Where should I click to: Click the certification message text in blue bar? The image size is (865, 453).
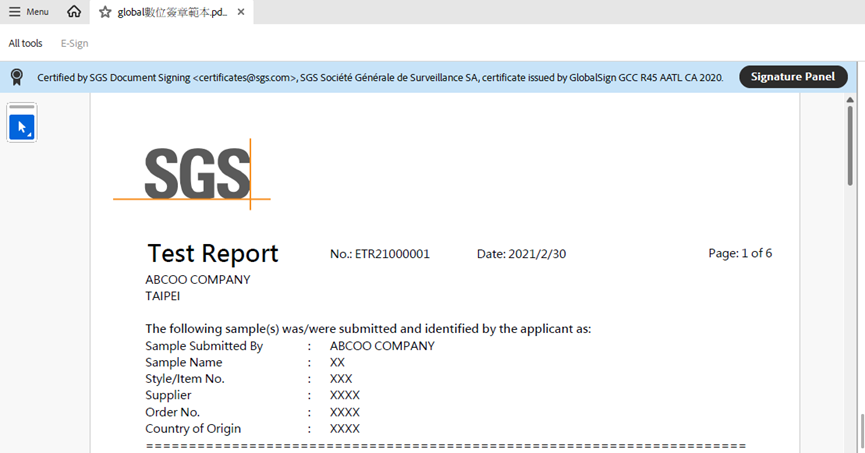(380, 77)
